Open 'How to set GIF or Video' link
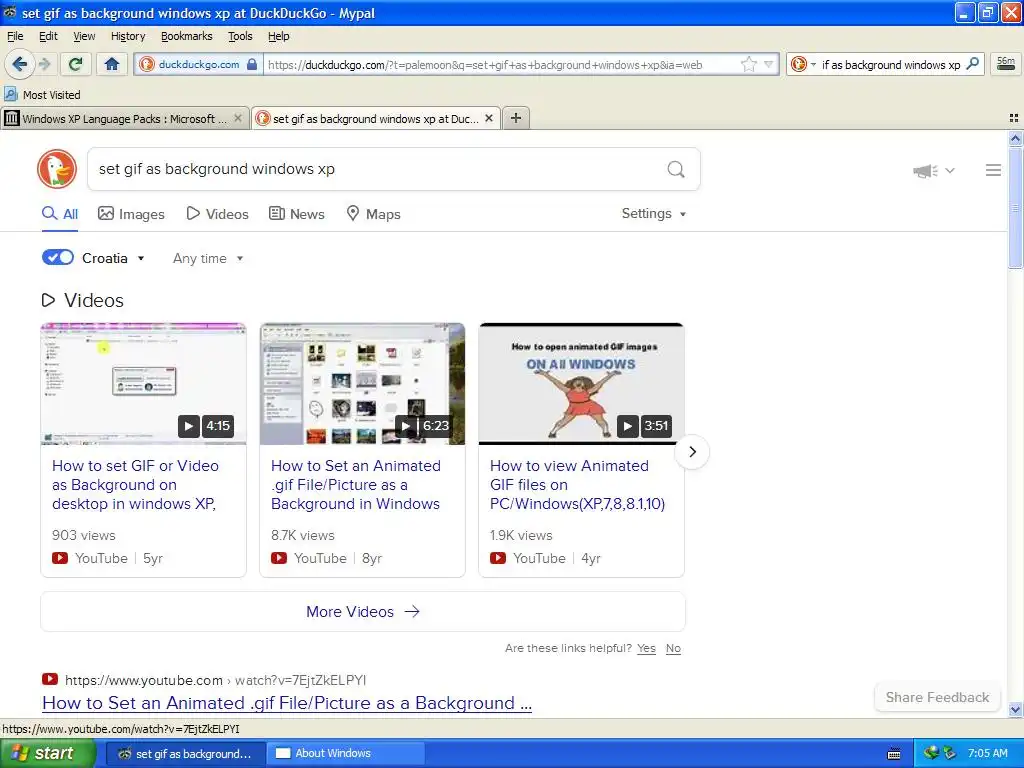 click(x=135, y=485)
